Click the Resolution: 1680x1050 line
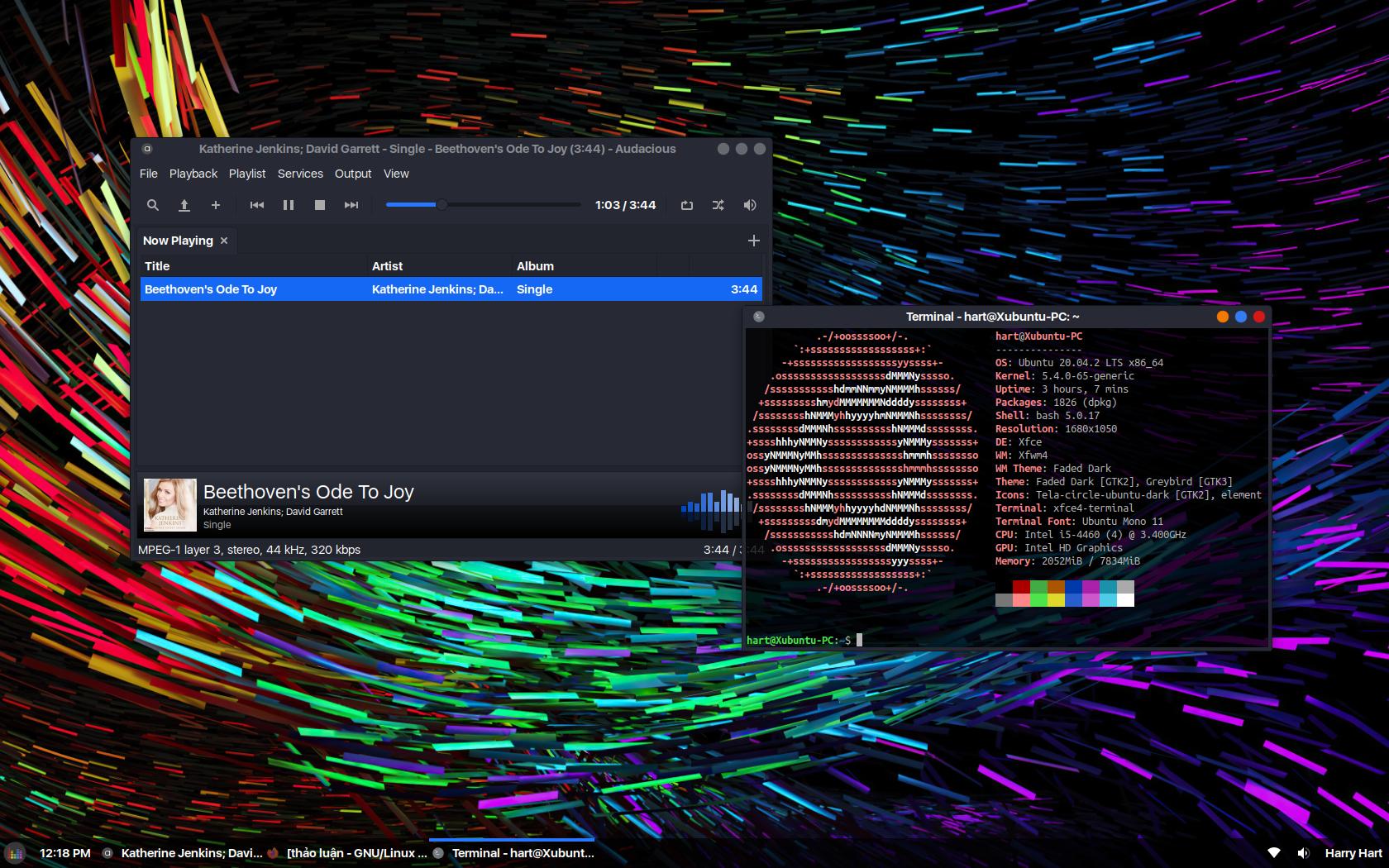 [x=1056, y=429]
